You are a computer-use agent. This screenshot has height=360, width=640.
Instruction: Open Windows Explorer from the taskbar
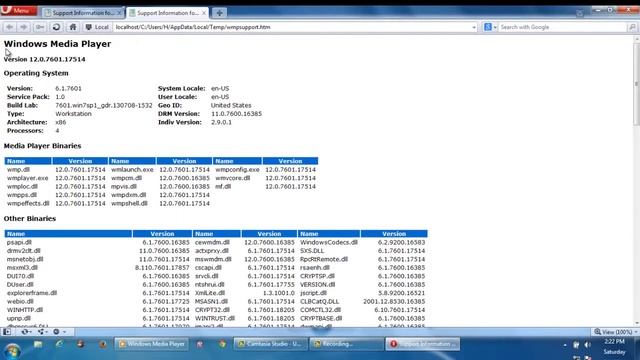point(38,344)
